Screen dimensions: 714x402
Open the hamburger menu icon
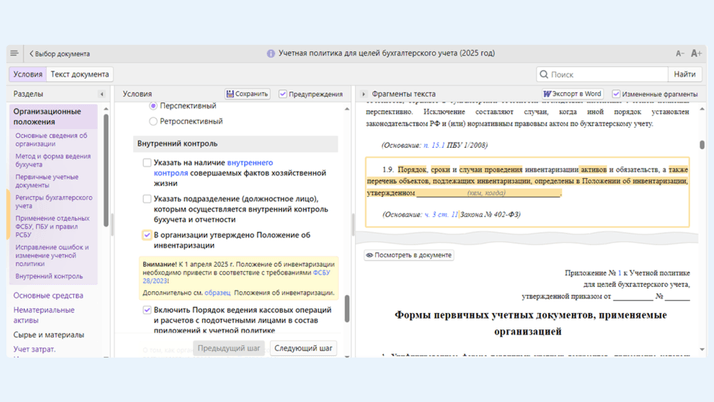(14, 53)
